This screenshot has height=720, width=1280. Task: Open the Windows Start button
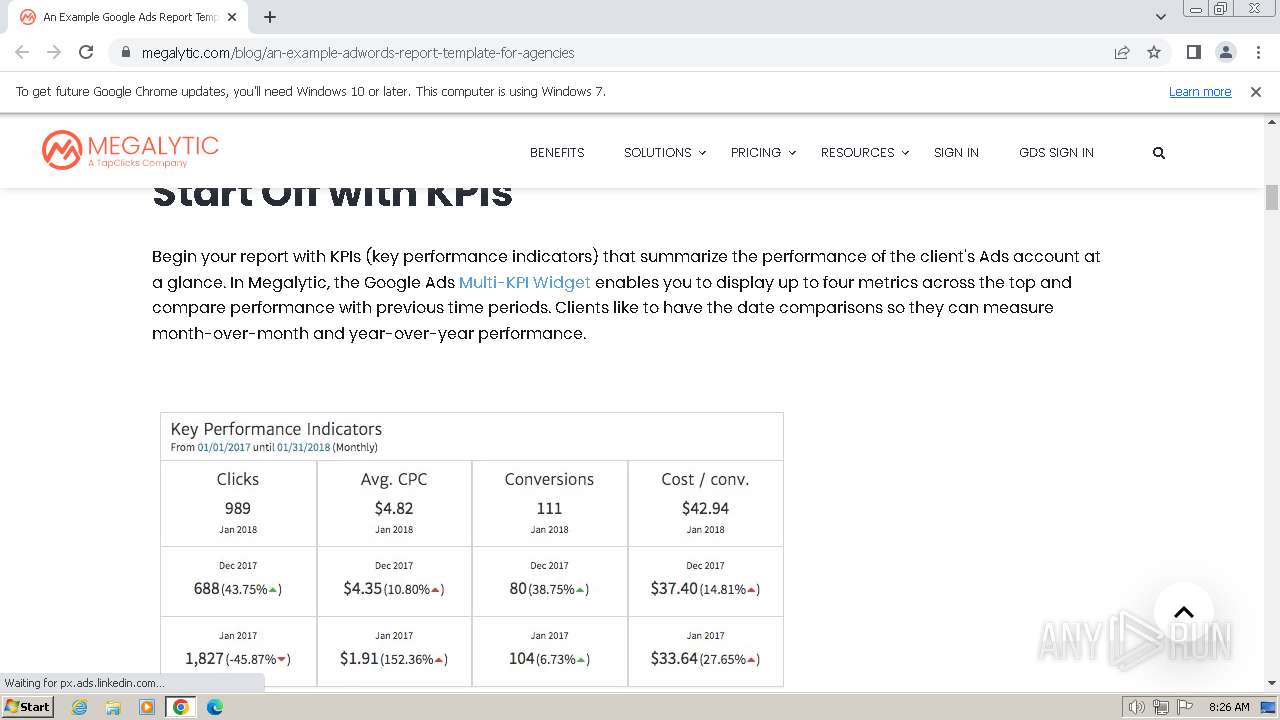27,706
